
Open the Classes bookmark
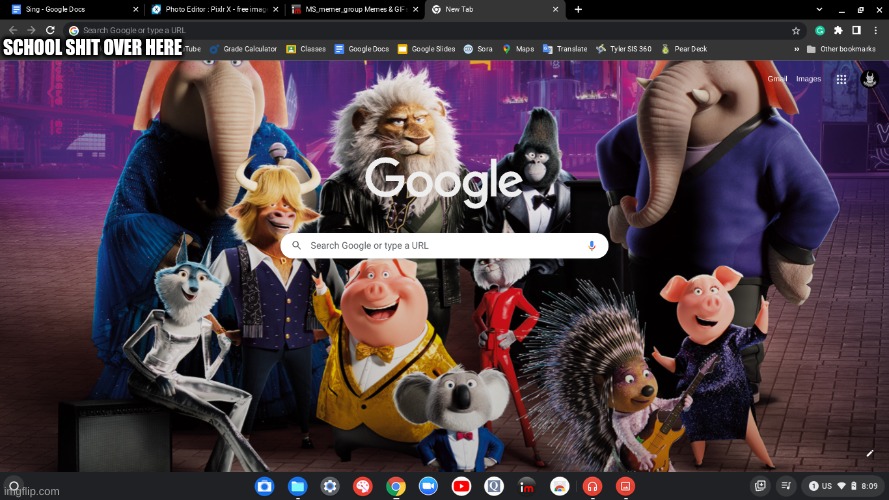click(x=306, y=49)
